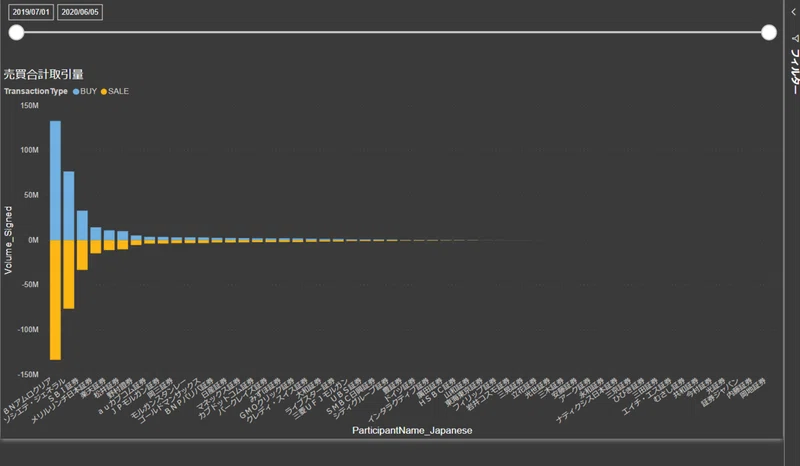Click the SMBC日興証券 axis label
This screenshot has width=800, height=466.
click(350, 396)
